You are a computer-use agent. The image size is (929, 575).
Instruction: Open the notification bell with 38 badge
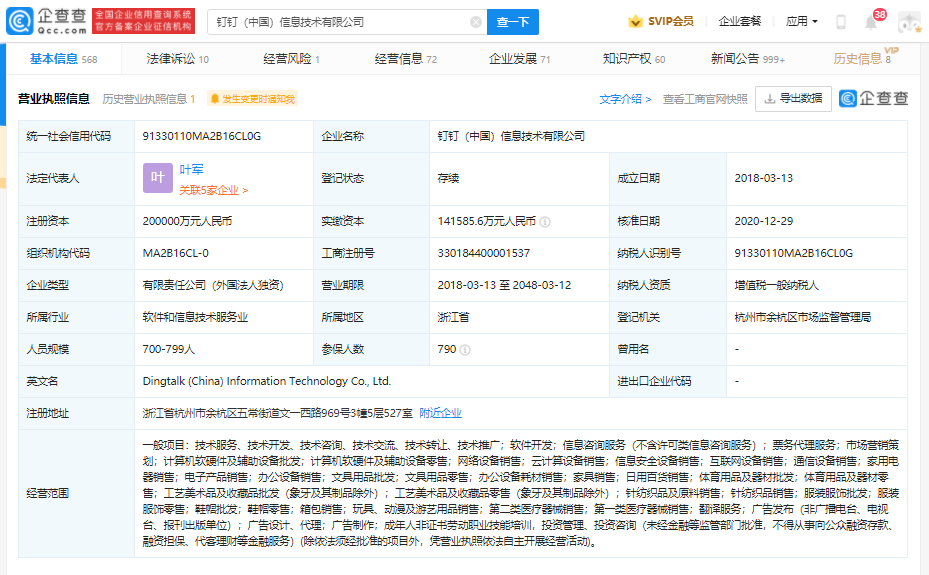[x=871, y=23]
